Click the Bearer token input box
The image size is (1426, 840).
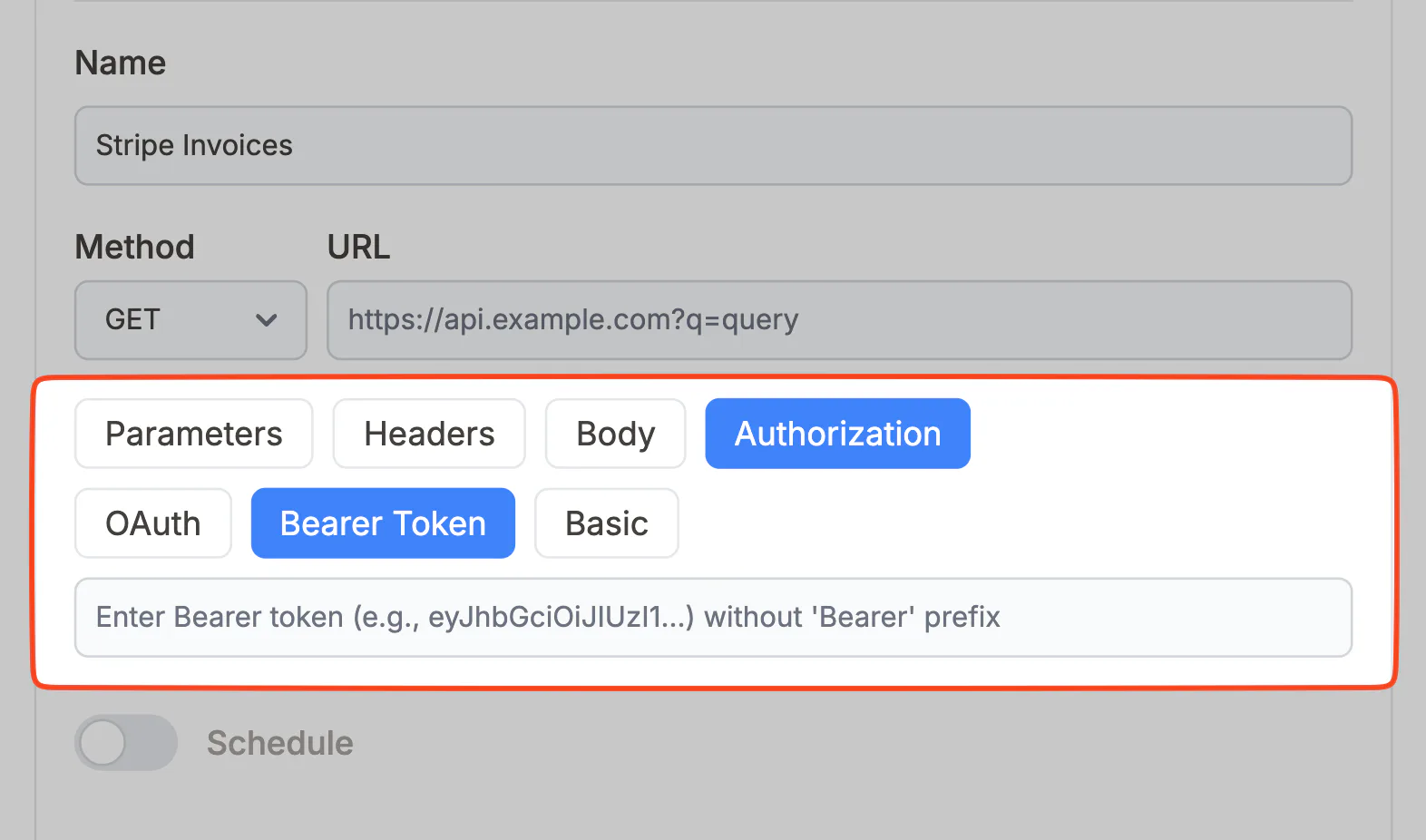713,618
